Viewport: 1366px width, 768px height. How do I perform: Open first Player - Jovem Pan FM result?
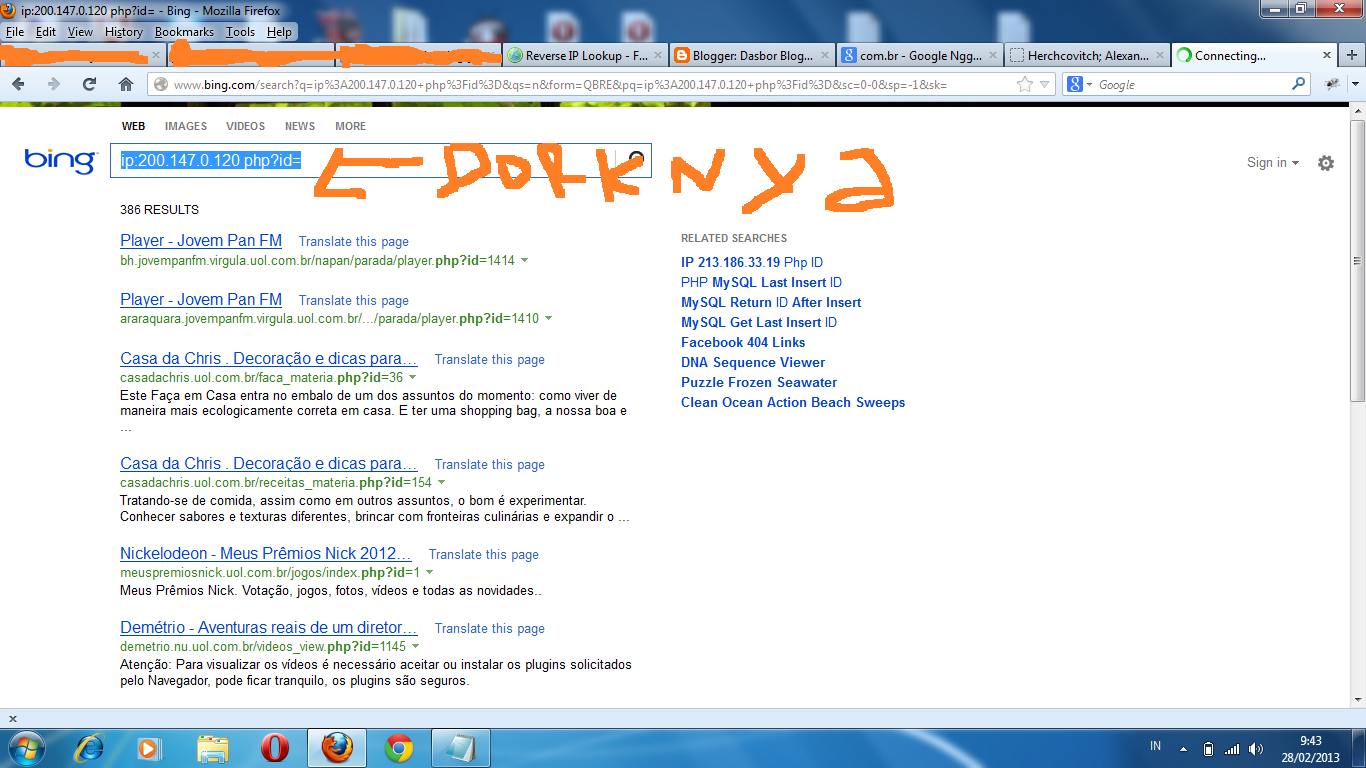click(x=201, y=240)
